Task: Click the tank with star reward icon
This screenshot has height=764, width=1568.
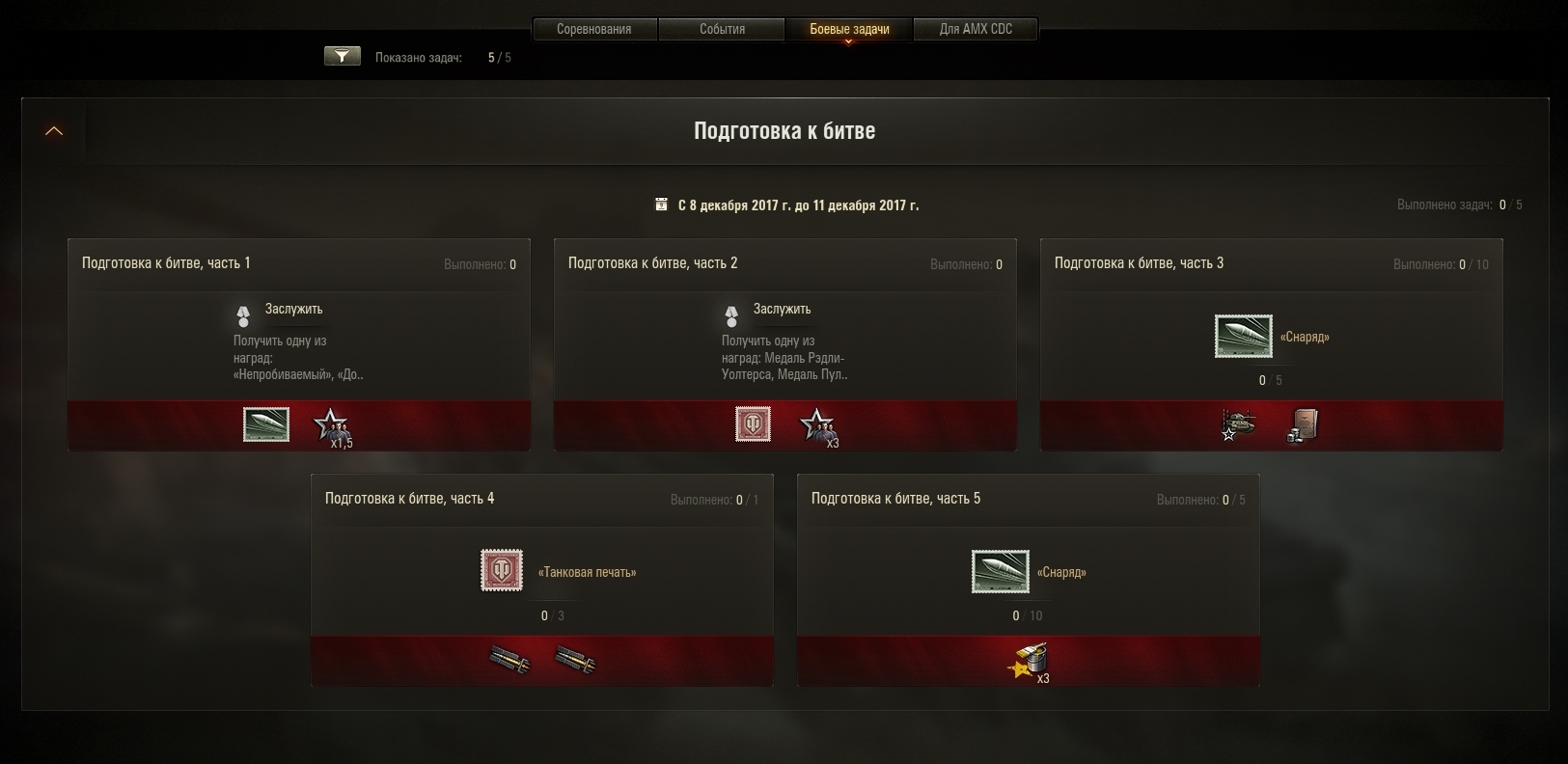Action: tap(1239, 425)
